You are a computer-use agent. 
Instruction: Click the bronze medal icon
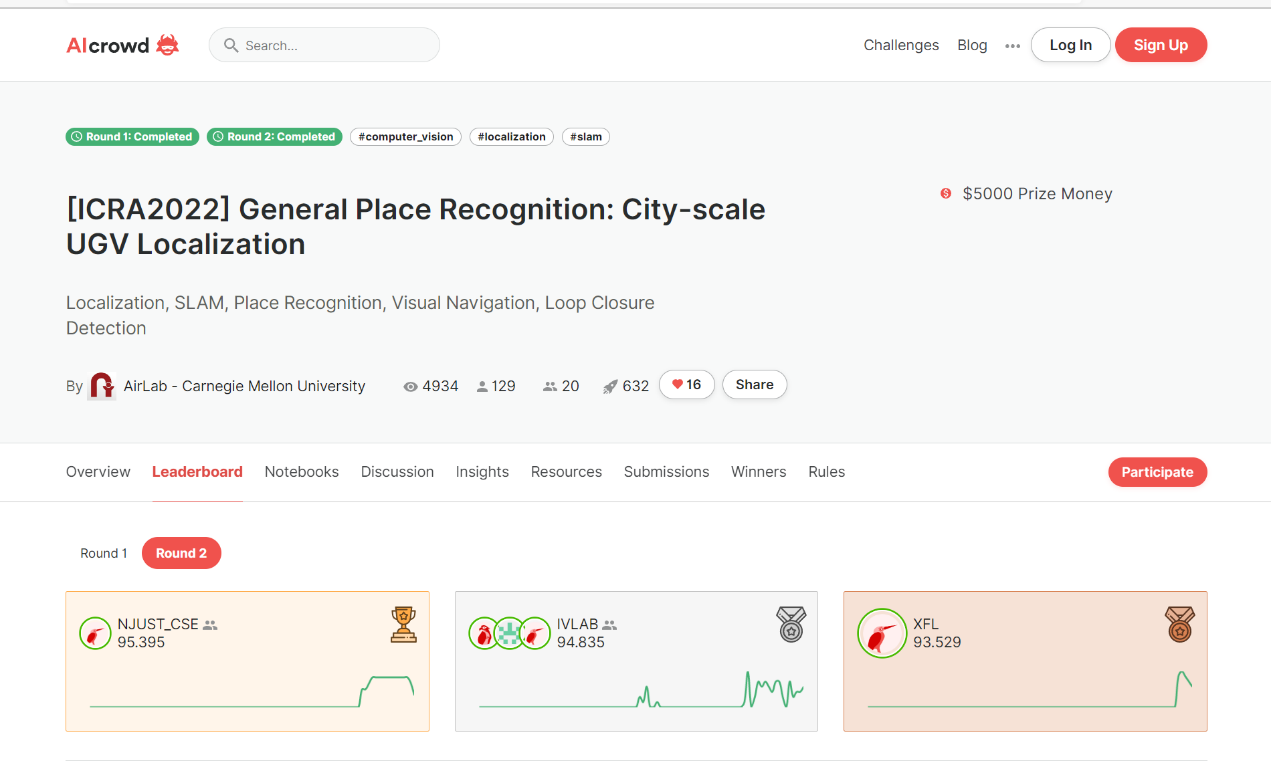pos(1179,624)
